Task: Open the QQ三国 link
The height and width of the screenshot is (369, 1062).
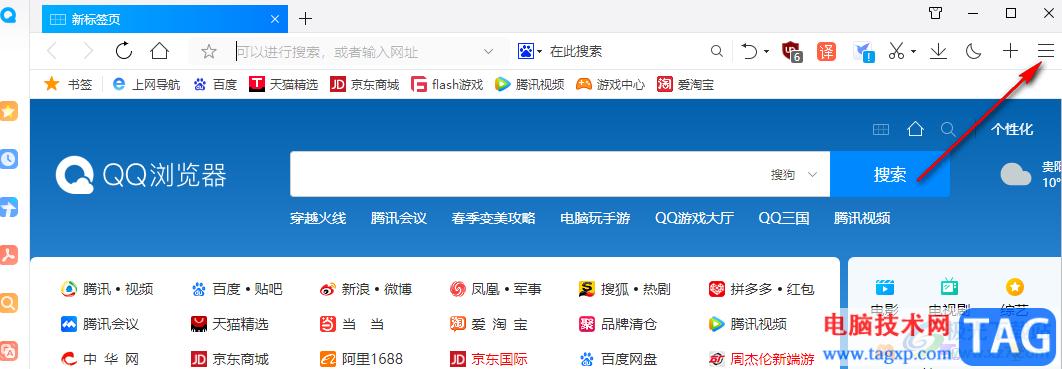Action: pos(784,218)
